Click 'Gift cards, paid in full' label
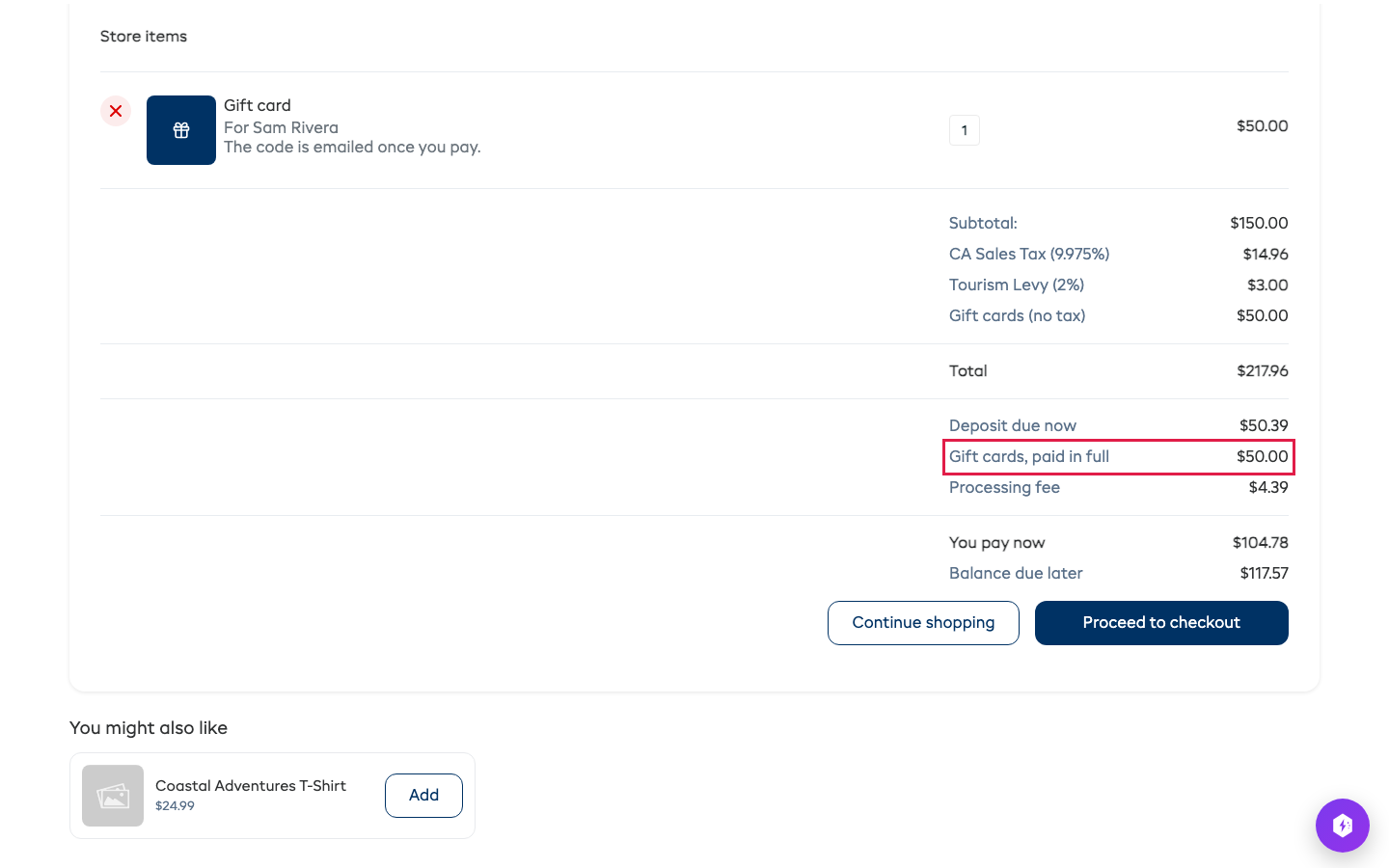The height and width of the screenshot is (868, 1389). click(1029, 456)
